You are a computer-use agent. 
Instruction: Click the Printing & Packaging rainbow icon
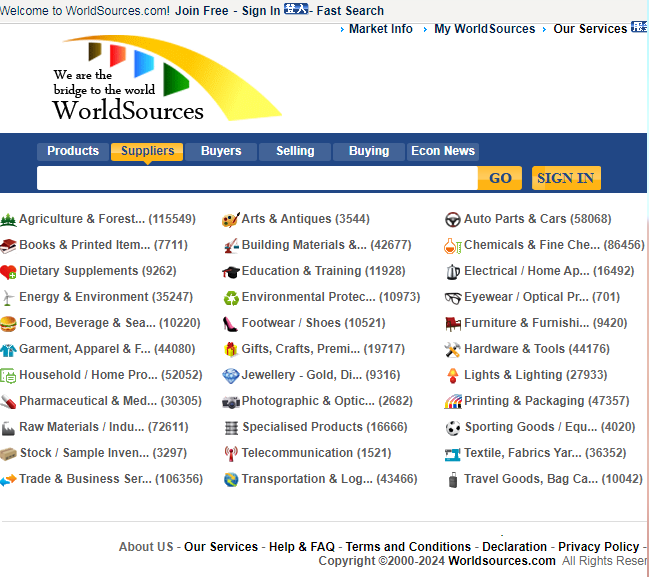[x=453, y=401]
